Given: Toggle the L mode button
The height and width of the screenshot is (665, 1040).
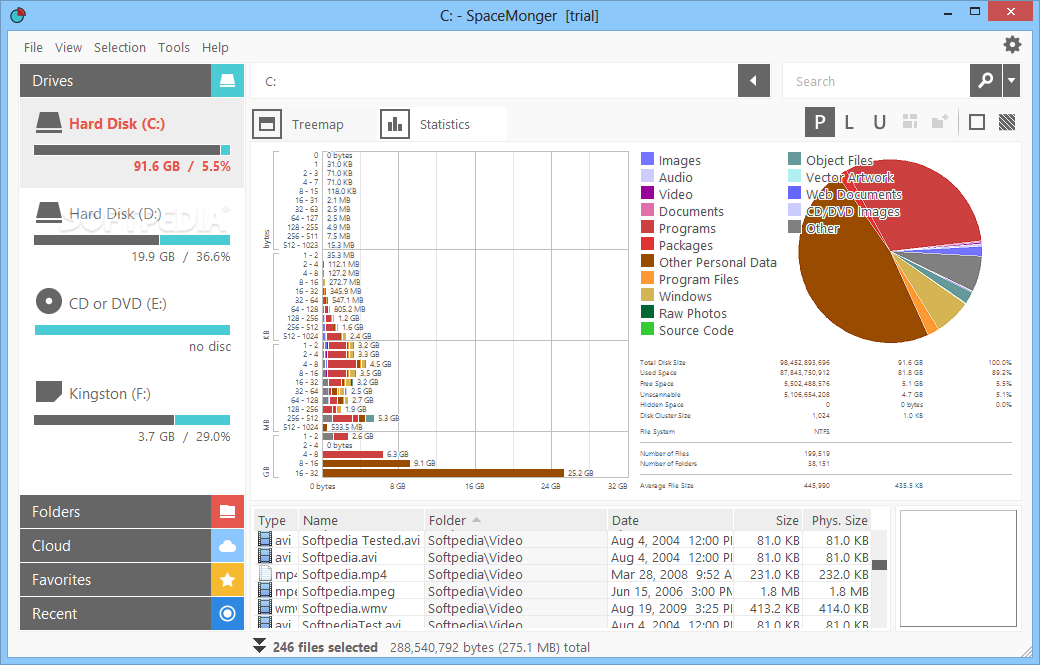Looking at the screenshot, I should pyautogui.click(x=849, y=122).
